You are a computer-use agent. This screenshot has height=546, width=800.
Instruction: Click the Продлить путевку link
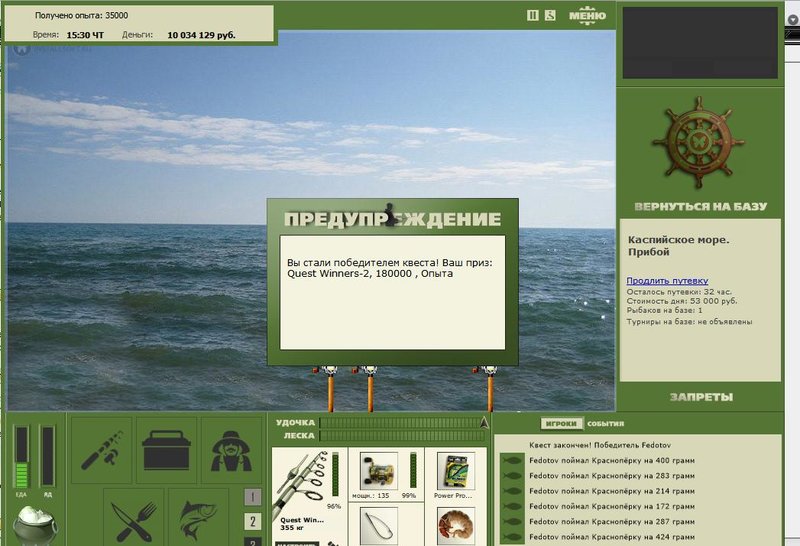click(667, 281)
